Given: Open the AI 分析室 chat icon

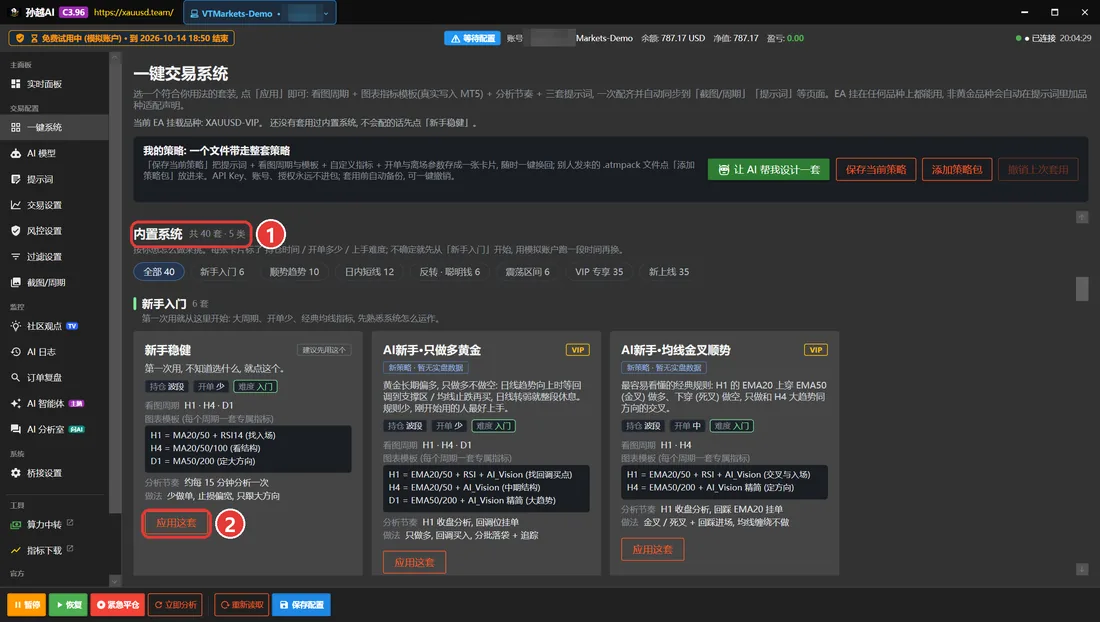Looking at the screenshot, I should point(15,429).
